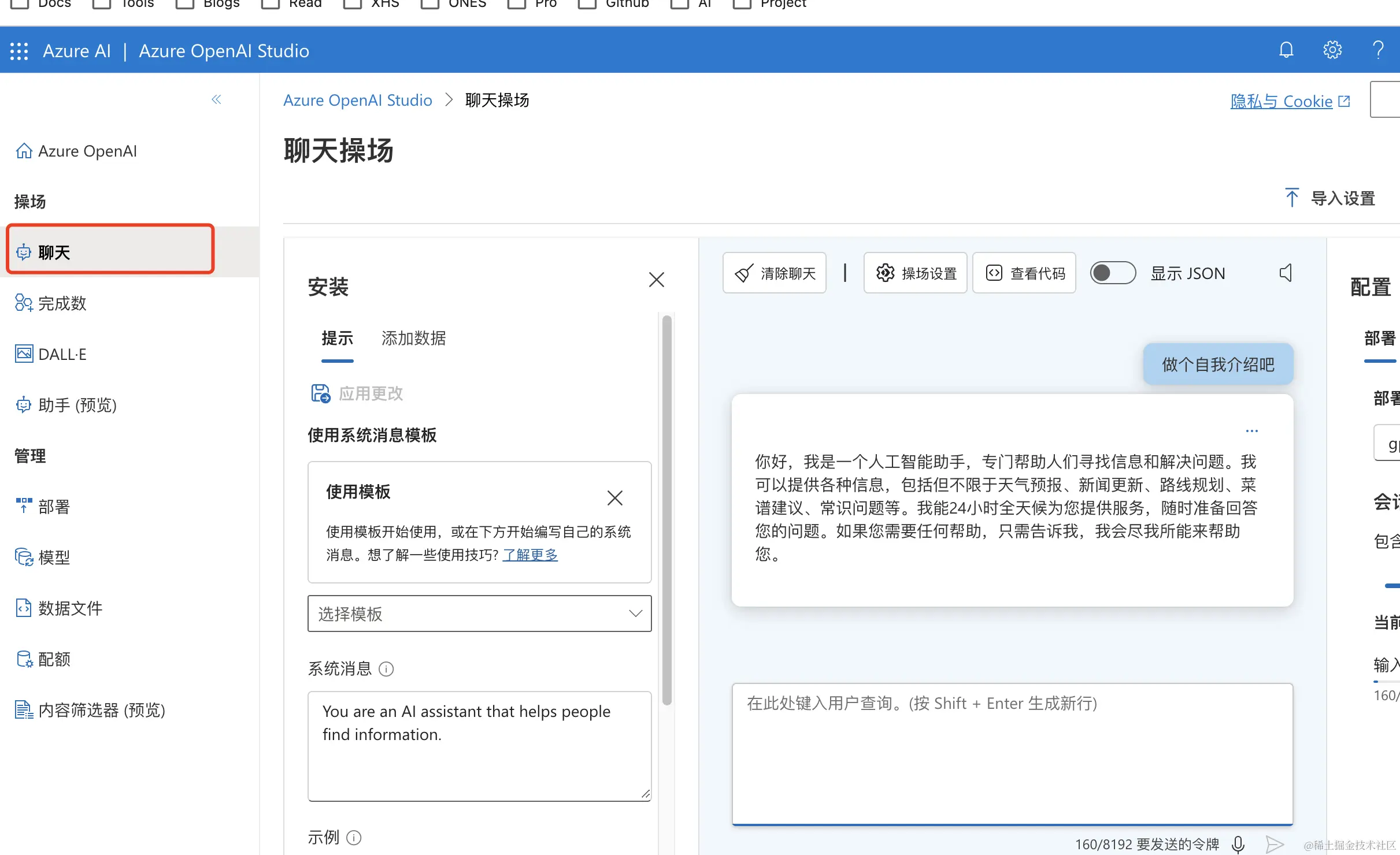The height and width of the screenshot is (855, 1400).
Task: Click the 清除聊天 button
Action: (x=775, y=273)
